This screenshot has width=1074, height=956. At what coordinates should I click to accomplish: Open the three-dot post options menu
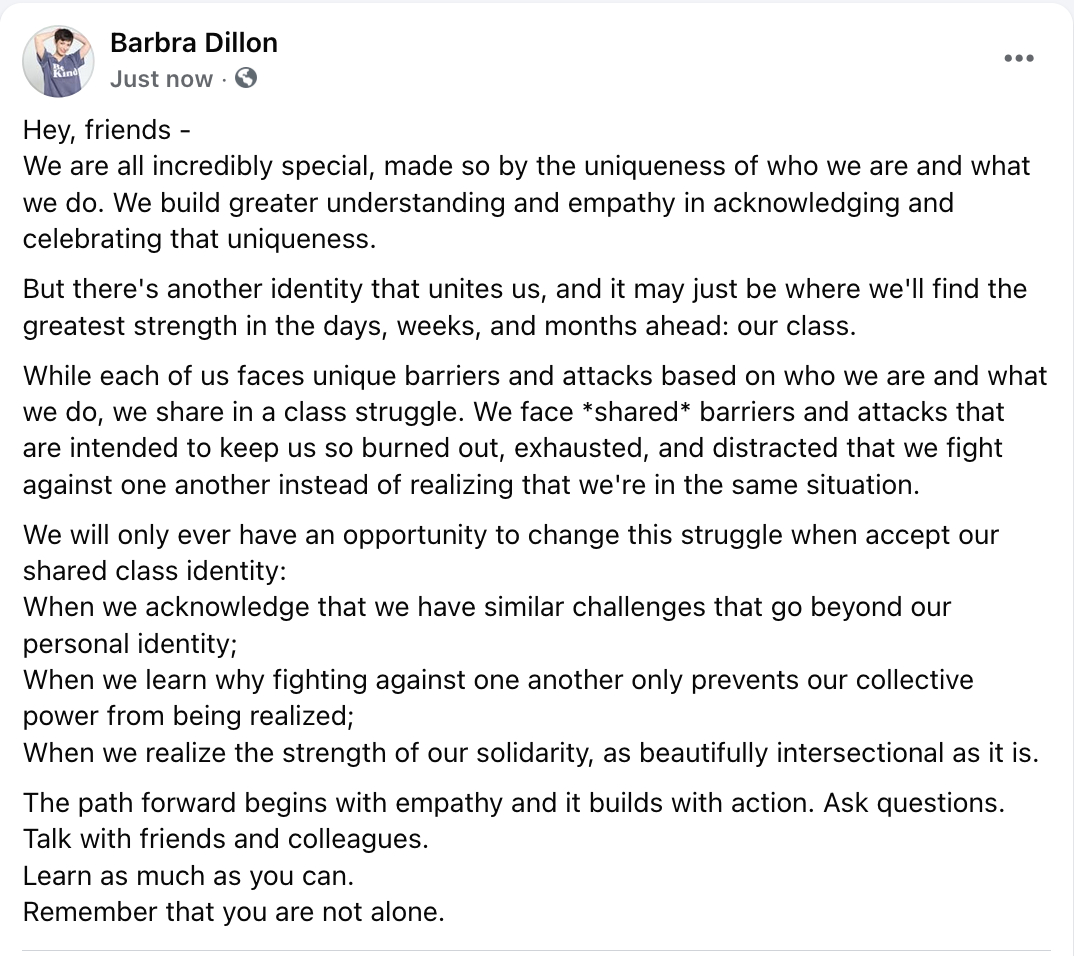pyautogui.click(x=1018, y=58)
